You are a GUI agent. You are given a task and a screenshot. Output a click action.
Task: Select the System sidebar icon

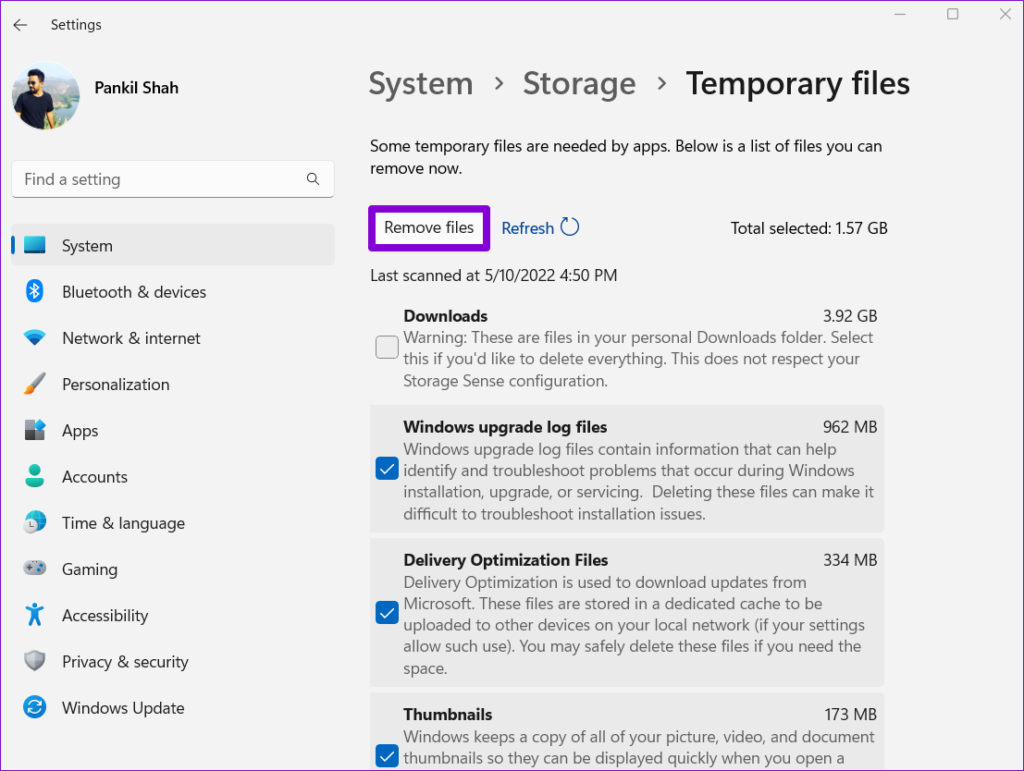(x=34, y=245)
